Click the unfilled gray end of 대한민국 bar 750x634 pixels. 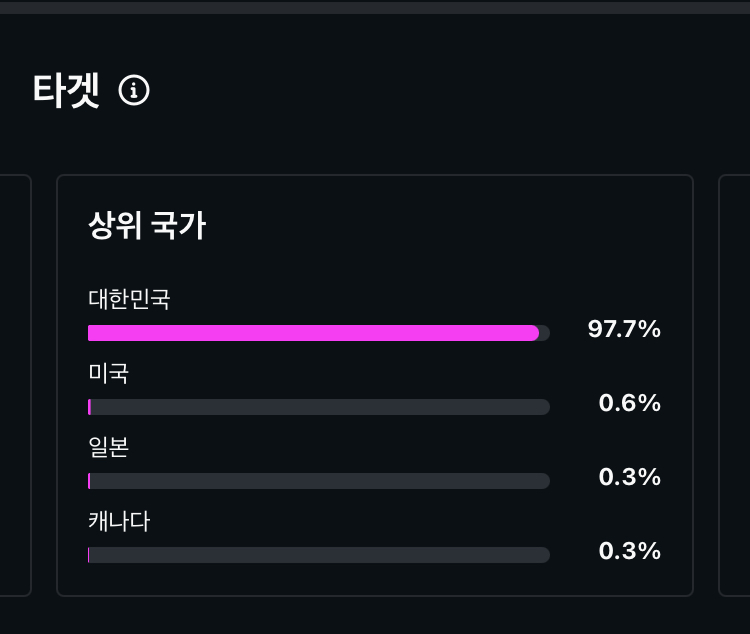(x=544, y=333)
